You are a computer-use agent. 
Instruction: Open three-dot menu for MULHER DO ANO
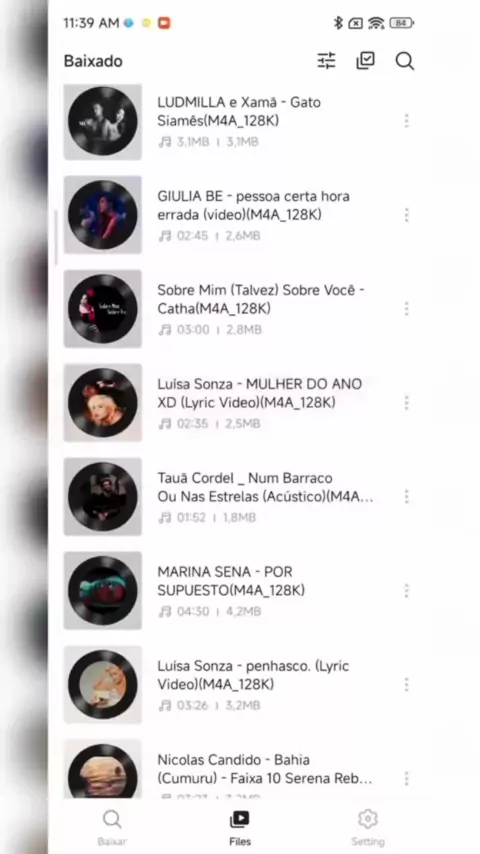406,403
